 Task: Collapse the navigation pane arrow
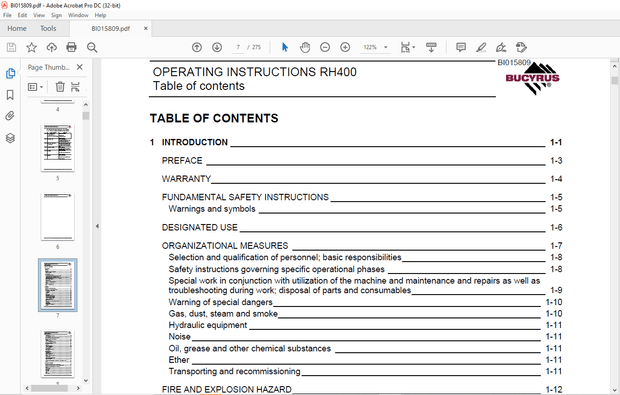coord(97,226)
